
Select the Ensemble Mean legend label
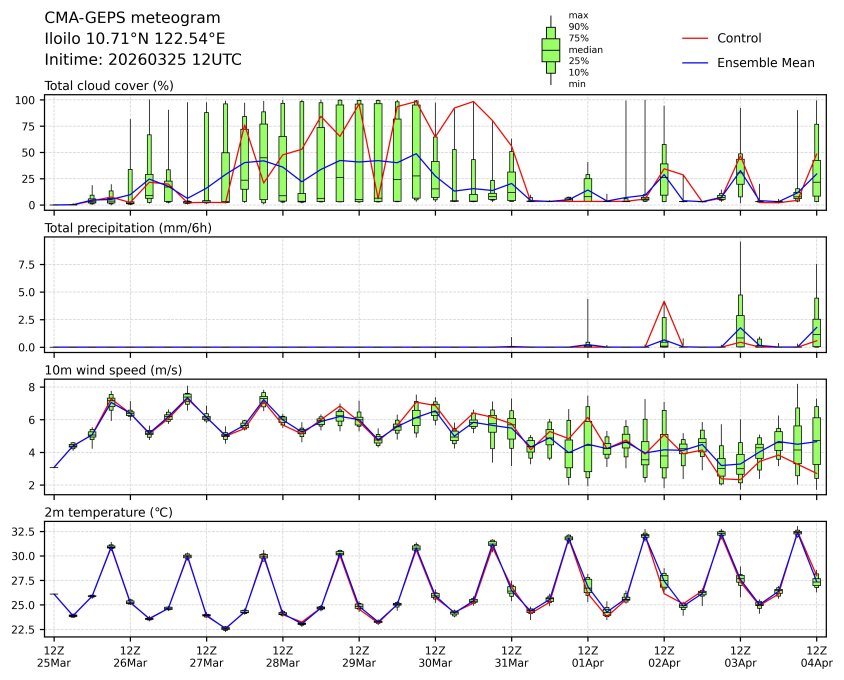tap(766, 62)
